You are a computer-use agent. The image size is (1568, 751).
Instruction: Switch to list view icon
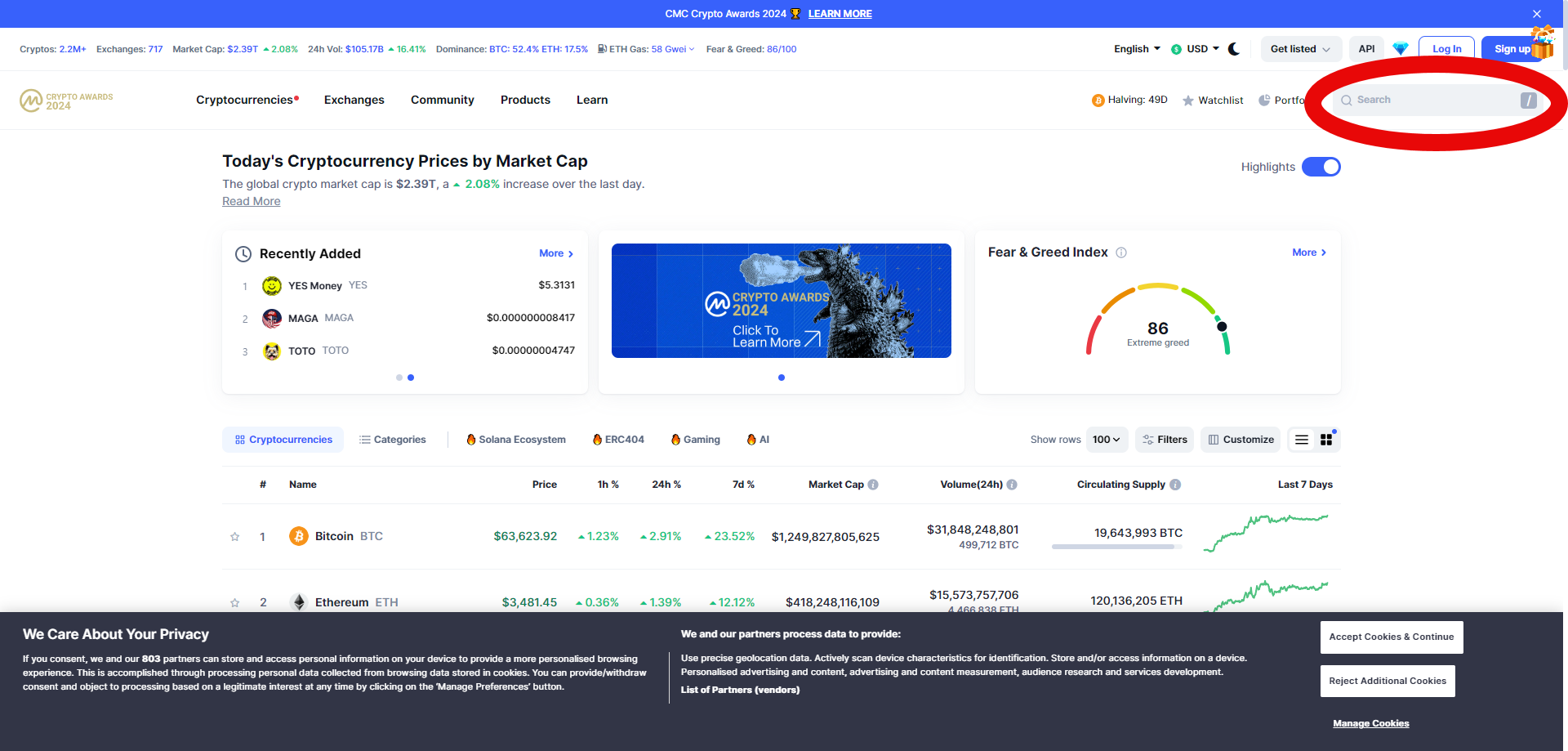pyautogui.click(x=1302, y=440)
